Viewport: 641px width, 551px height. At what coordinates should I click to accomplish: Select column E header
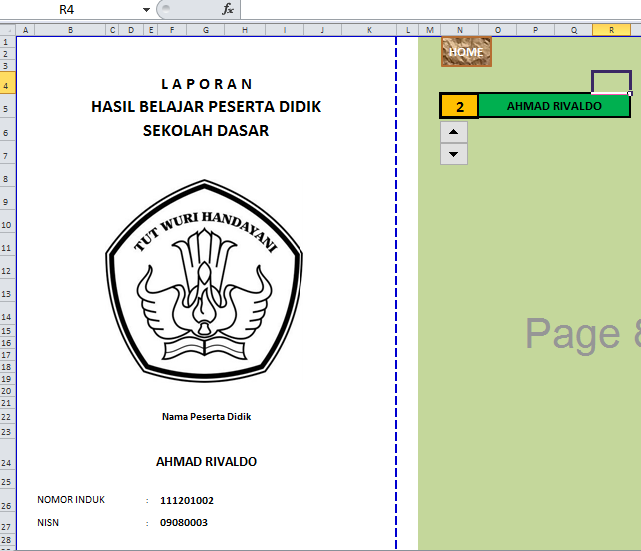pos(151,30)
